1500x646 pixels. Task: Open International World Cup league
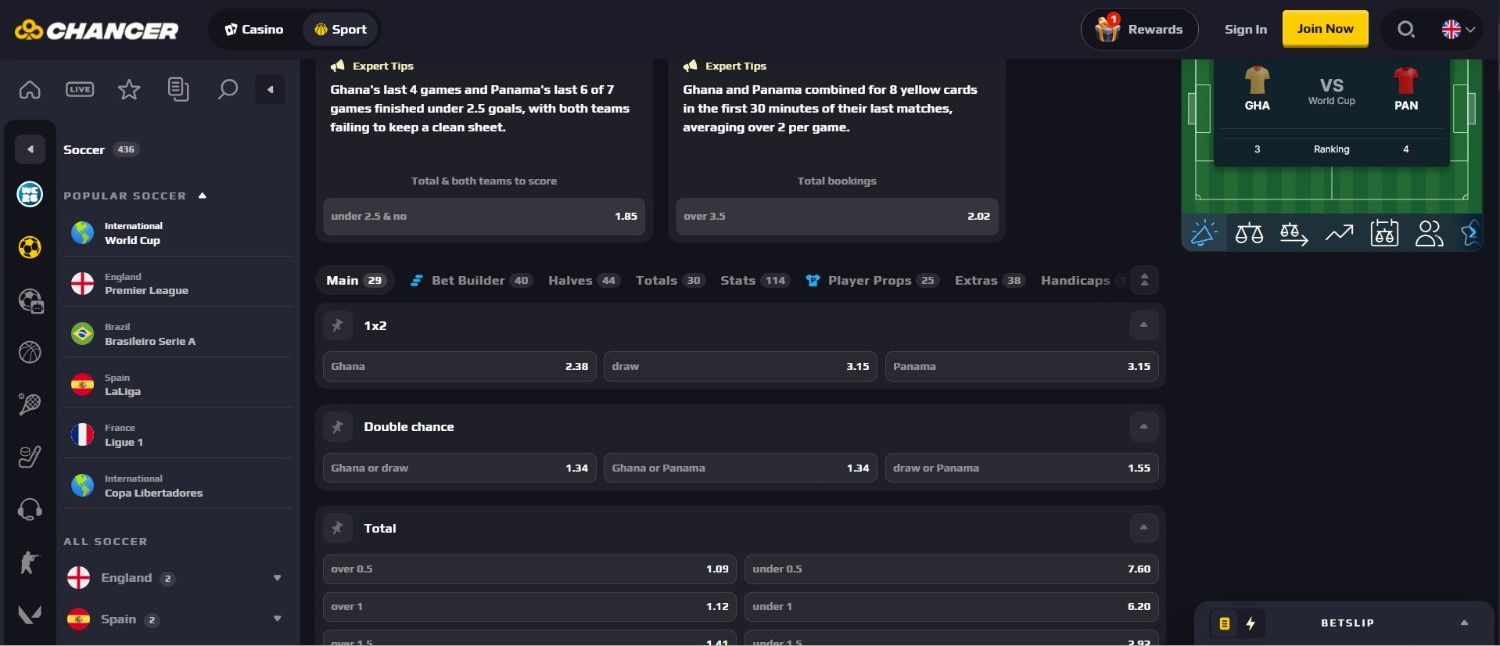point(178,233)
